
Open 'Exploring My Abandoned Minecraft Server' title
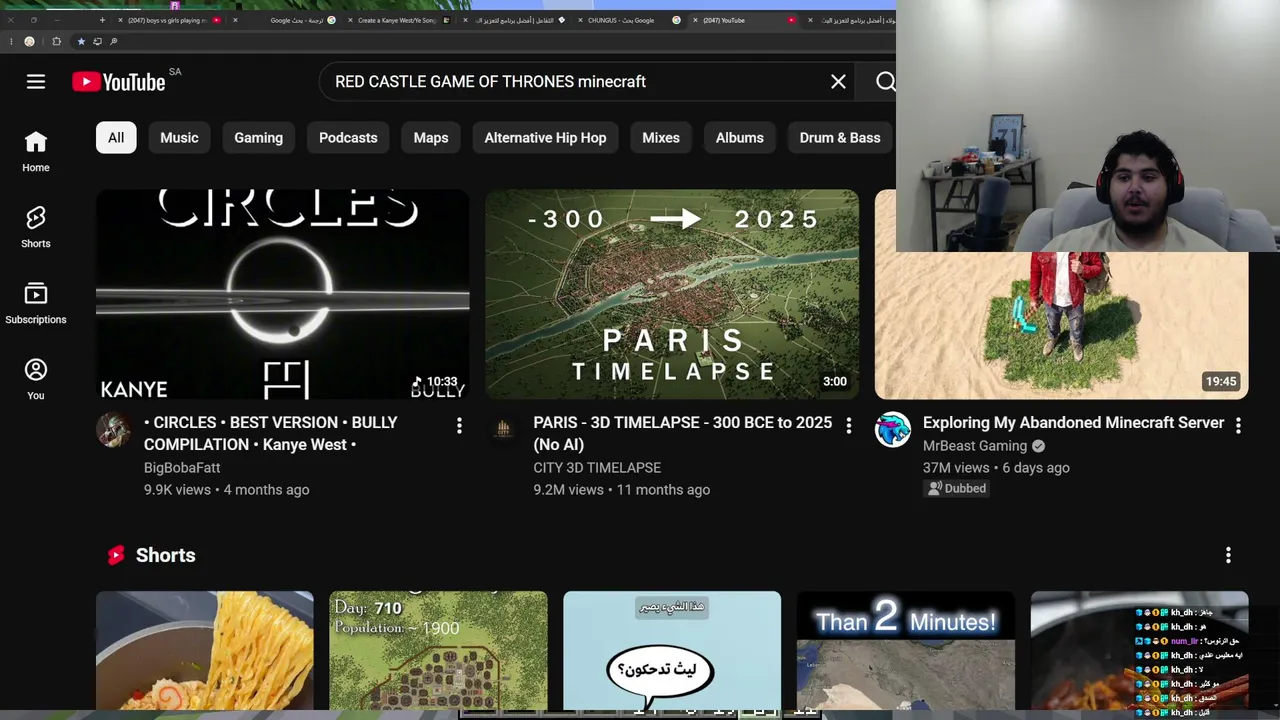1073,423
